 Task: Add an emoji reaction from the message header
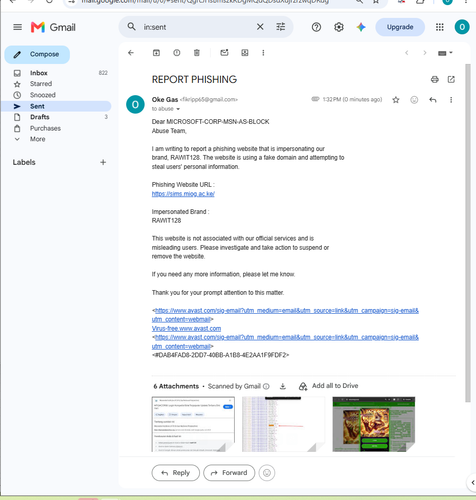pos(414,100)
